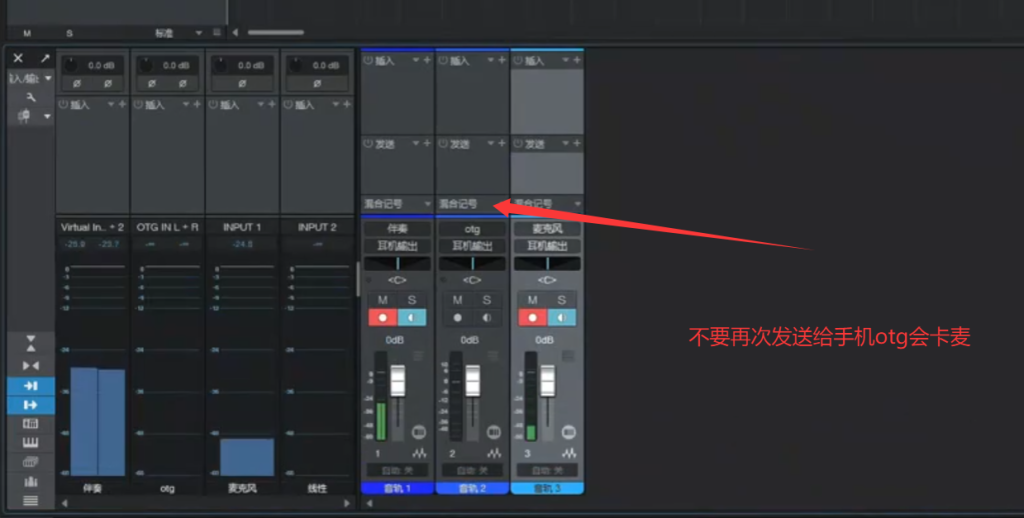Add a send to track 3
This screenshot has width=1024, height=518.
click(x=577, y=144)
